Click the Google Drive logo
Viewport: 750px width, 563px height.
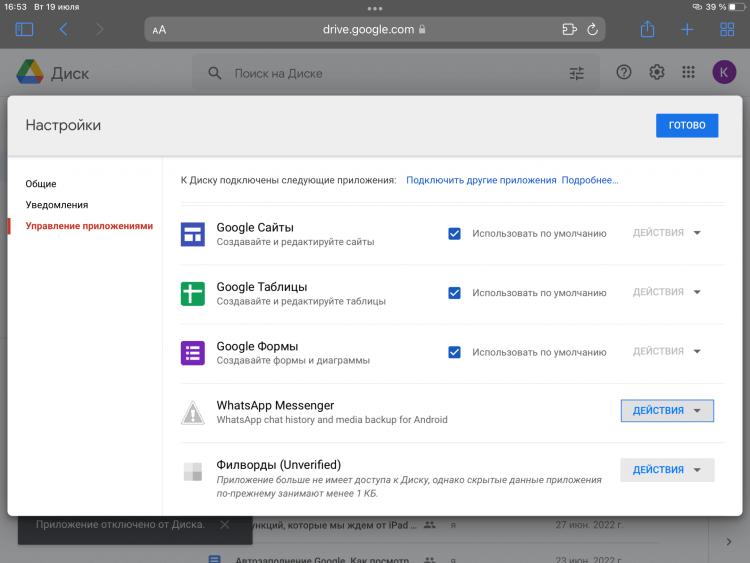pyautogui.click(x=30, y=72)
